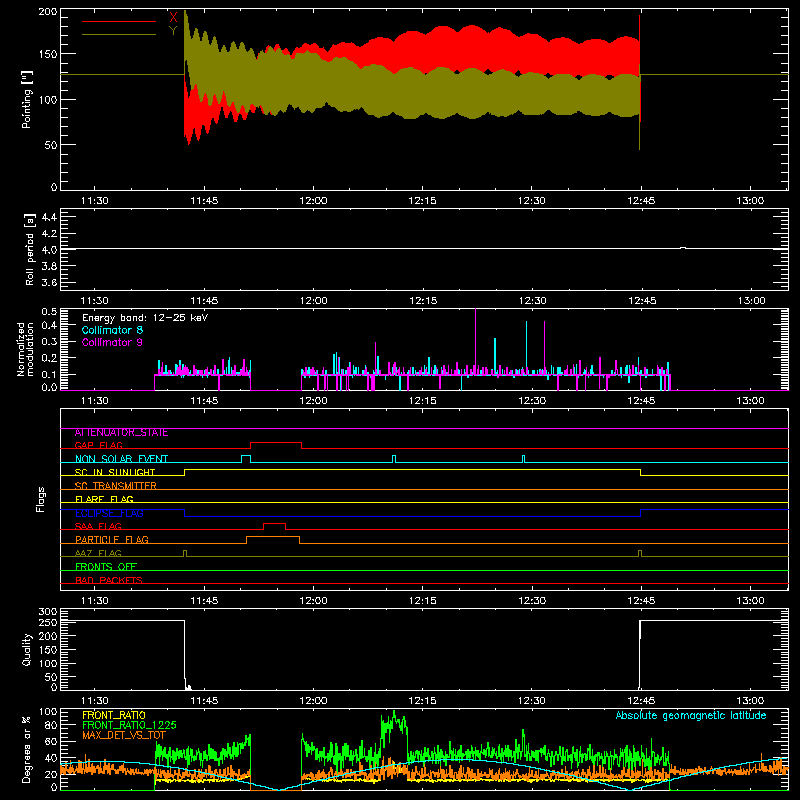This screenshot has height=800, width=800.
Task: Click the olive A4Z_FLAG label
Action: (98, 553)
